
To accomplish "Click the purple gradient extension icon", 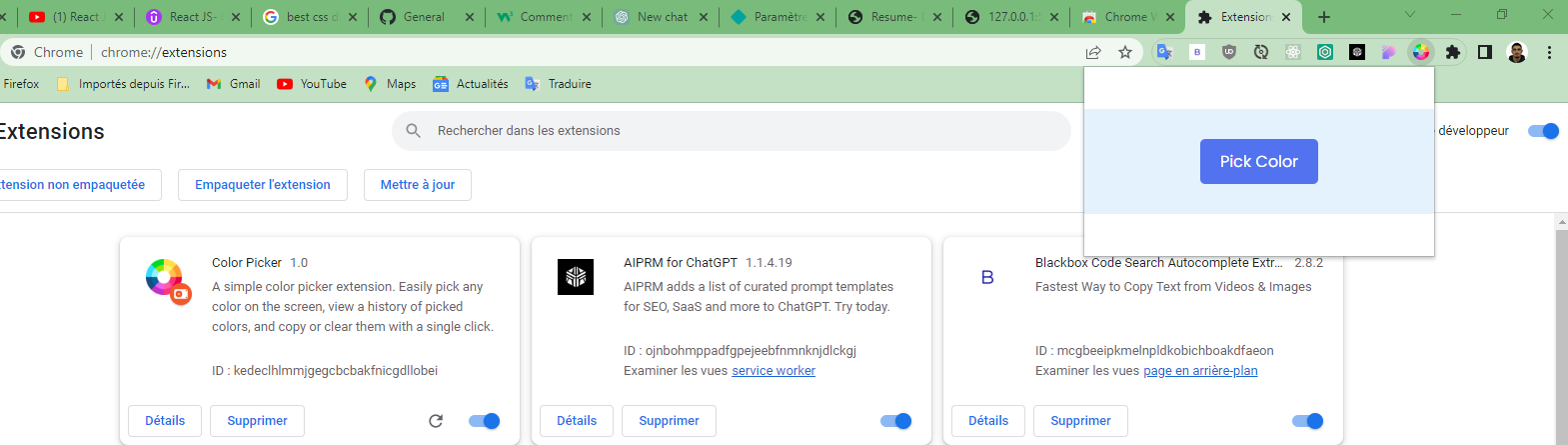I will pos(1389,52).
